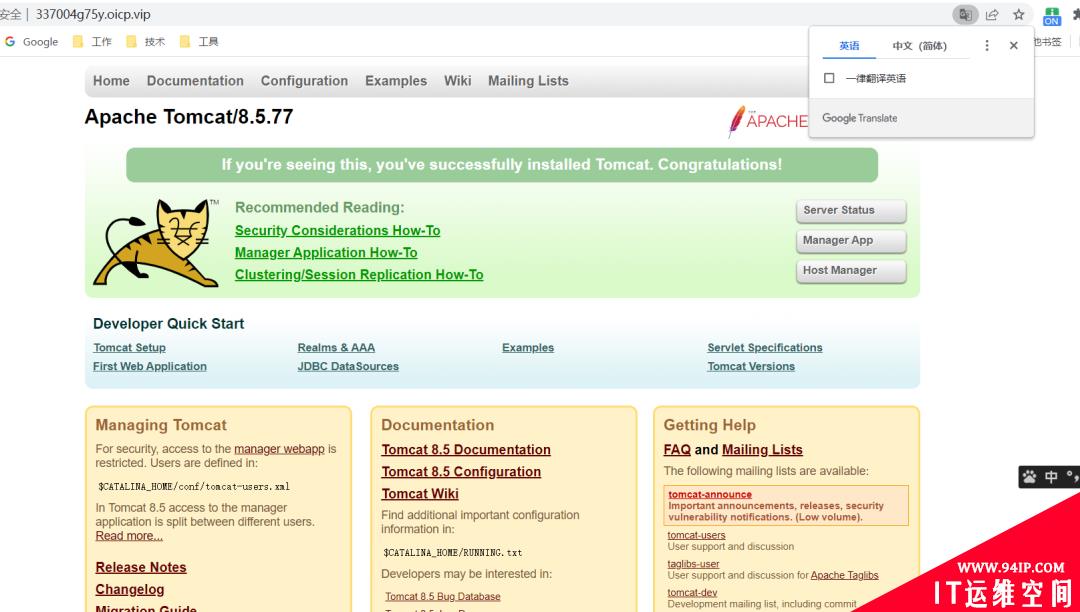Open Examples in the top navigation bar
Screen dimensions: 1080x612
pos(396,81)
